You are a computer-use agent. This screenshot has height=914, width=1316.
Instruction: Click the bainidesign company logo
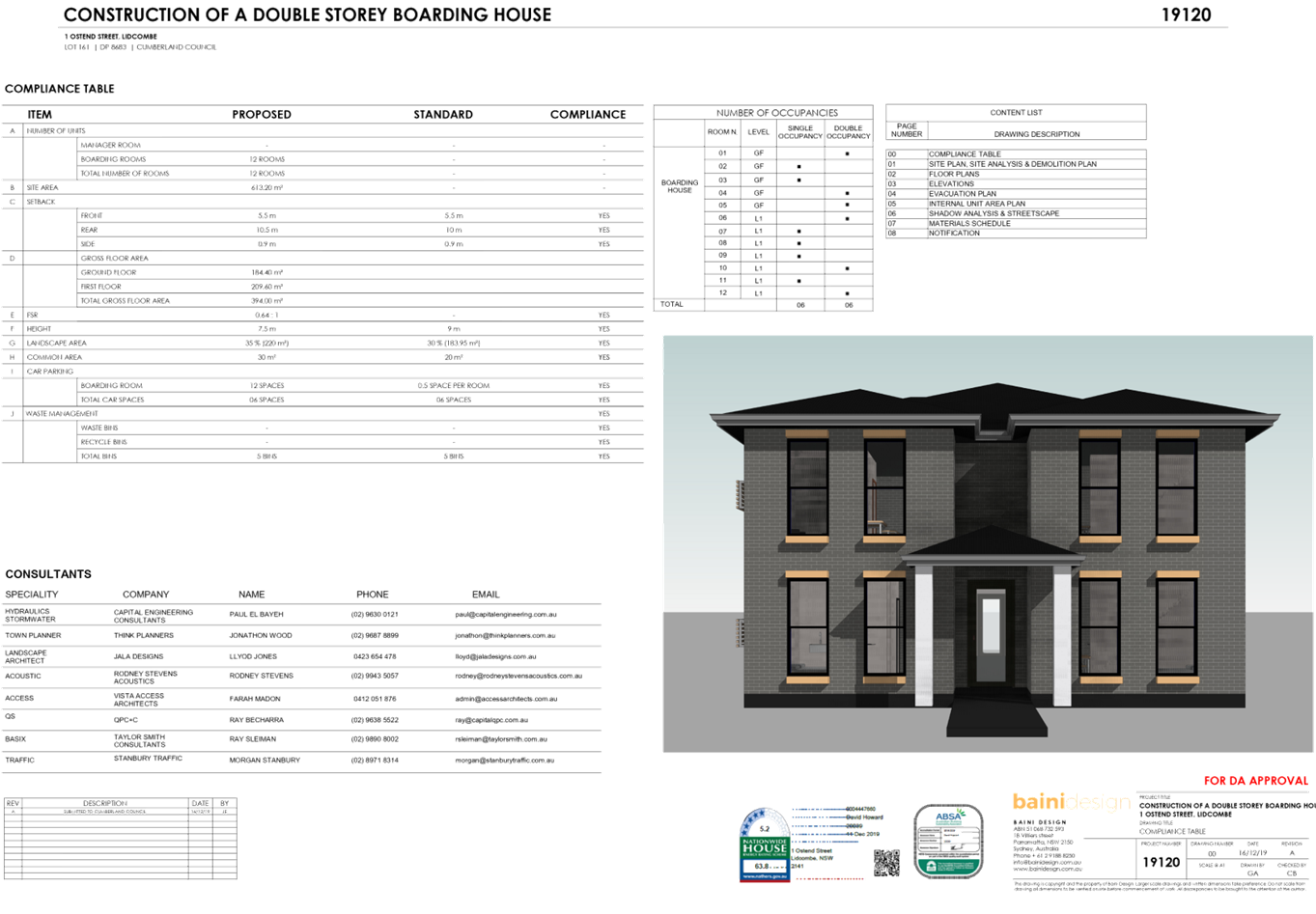(x=1070, y=802)
